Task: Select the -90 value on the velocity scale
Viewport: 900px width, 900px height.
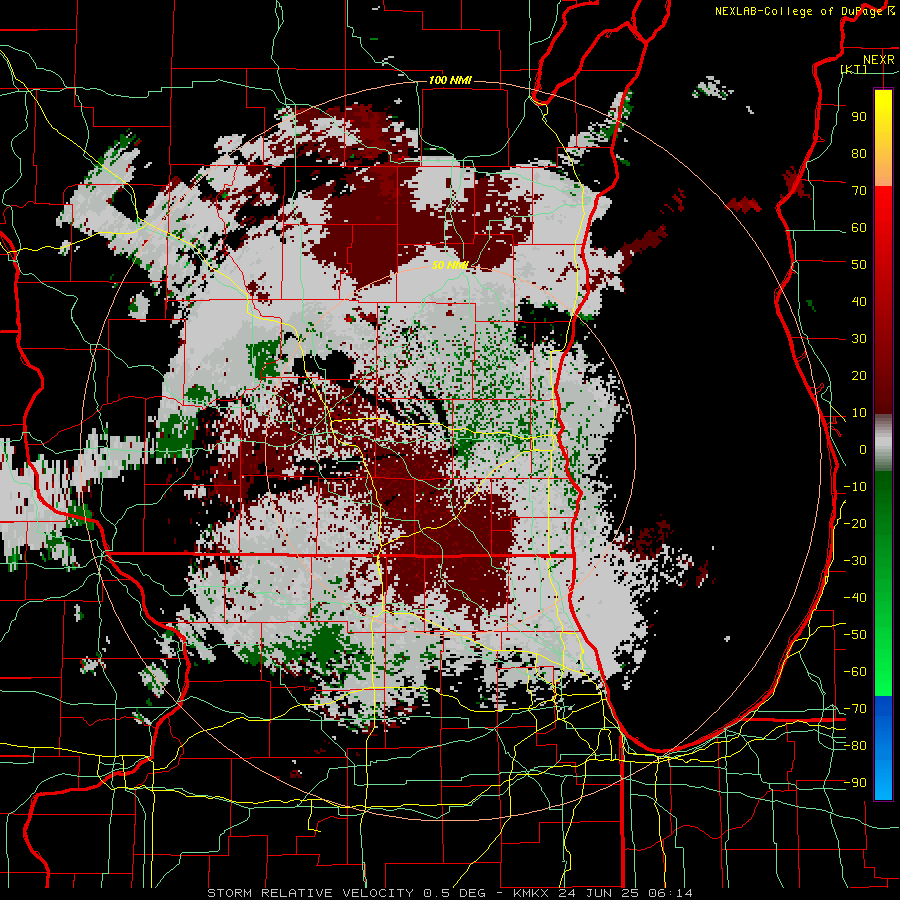Action: click(855, 783)
